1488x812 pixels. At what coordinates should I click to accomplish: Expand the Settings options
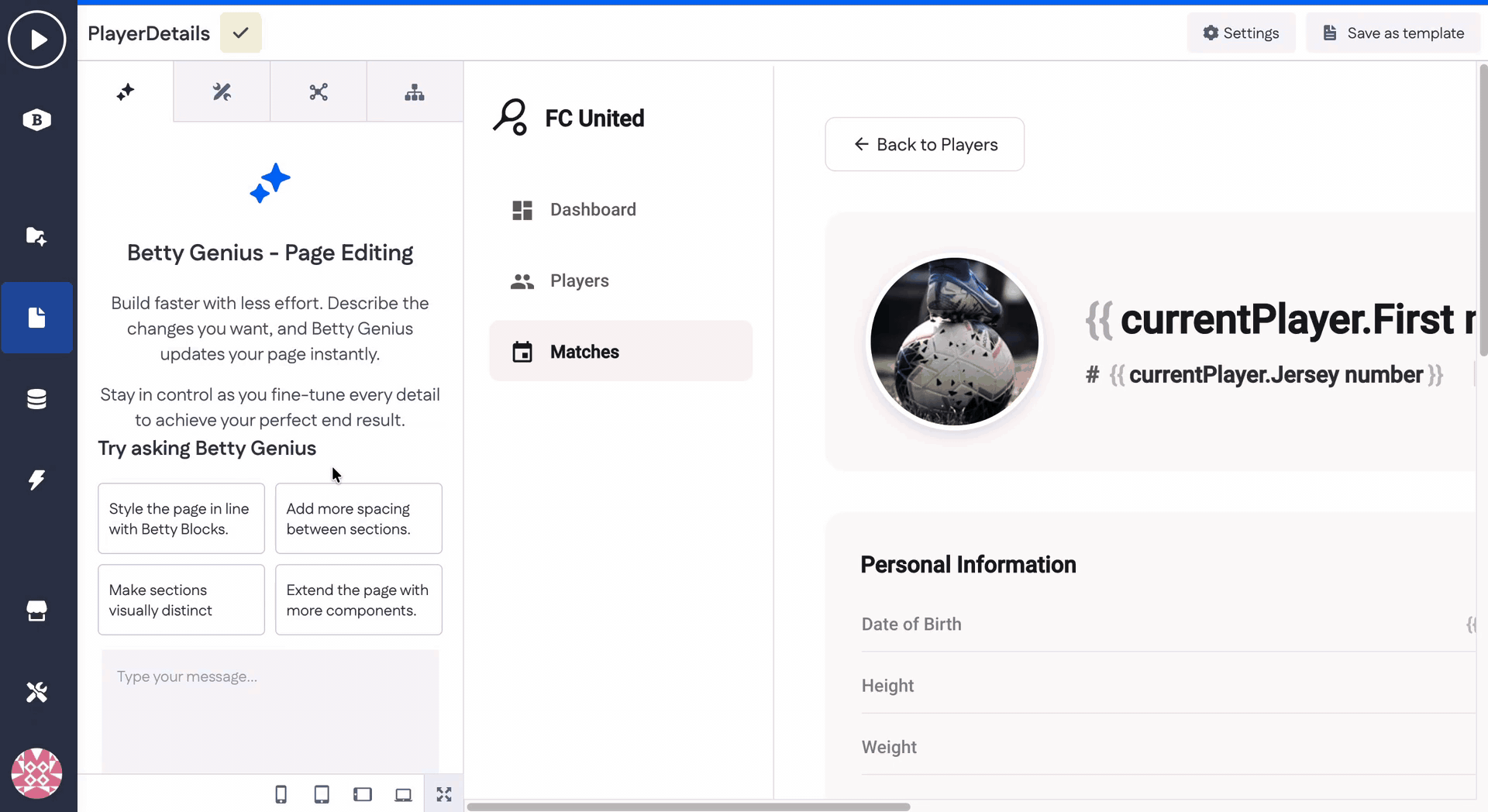coord(1241,33)
